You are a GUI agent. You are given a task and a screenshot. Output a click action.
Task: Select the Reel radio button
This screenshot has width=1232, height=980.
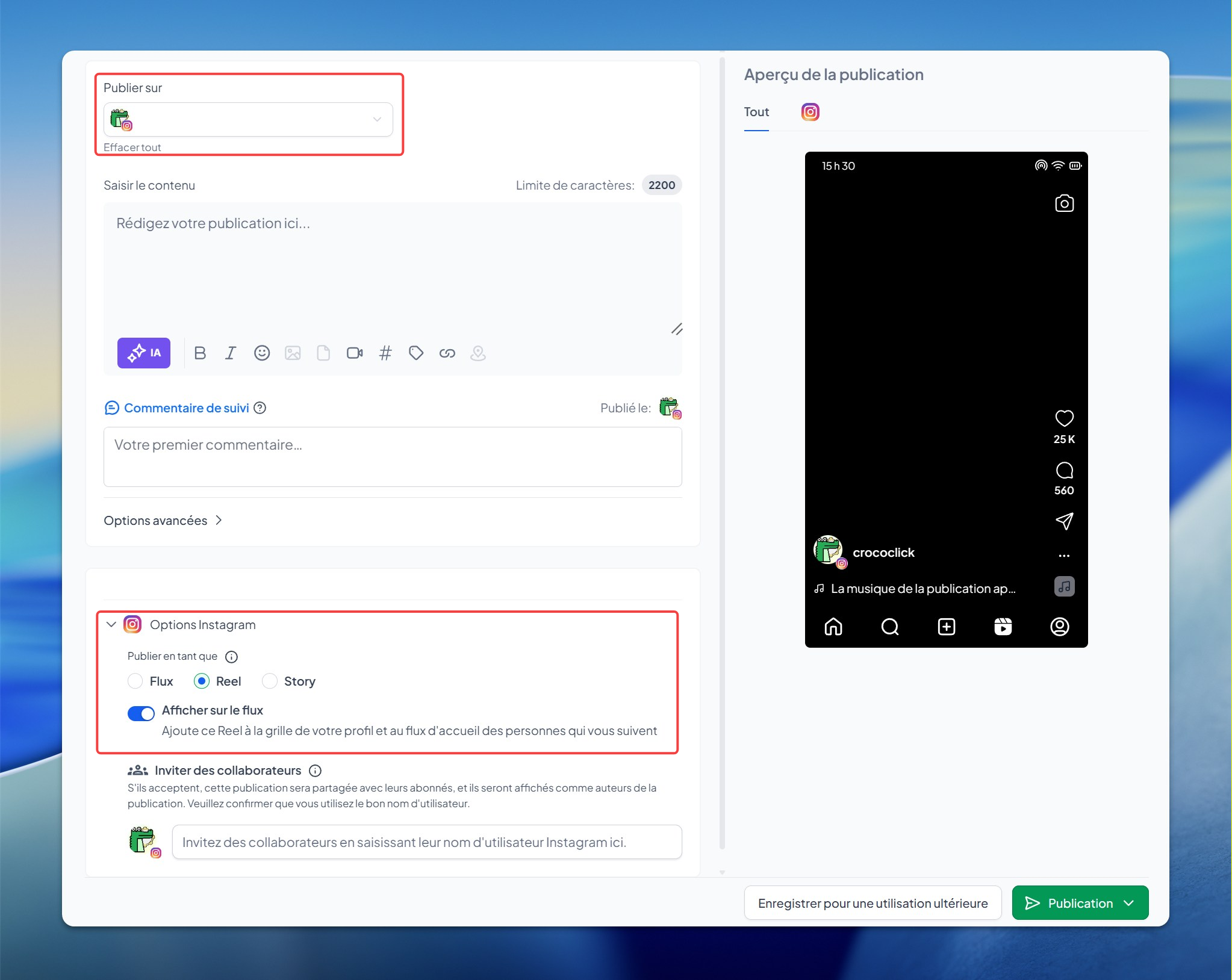click(202, 681)
